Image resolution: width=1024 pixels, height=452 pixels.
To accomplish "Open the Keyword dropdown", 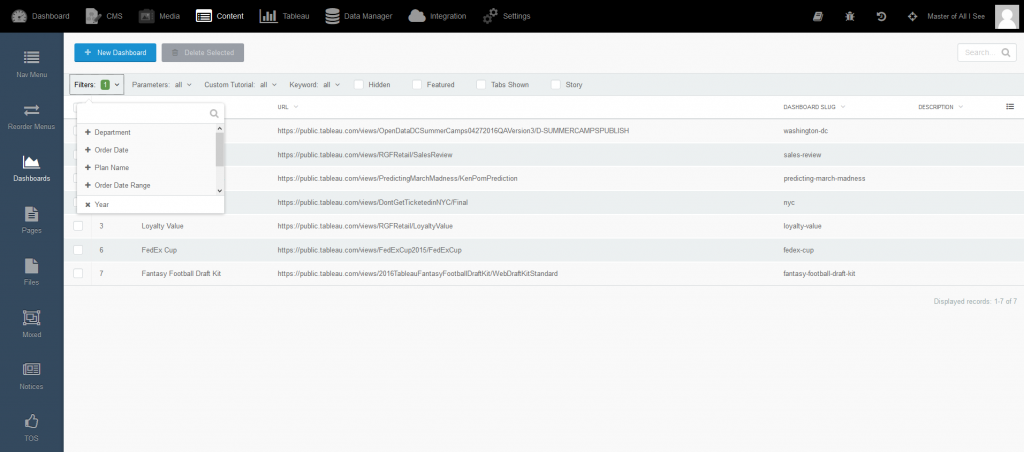I will [x=315, y=84].
